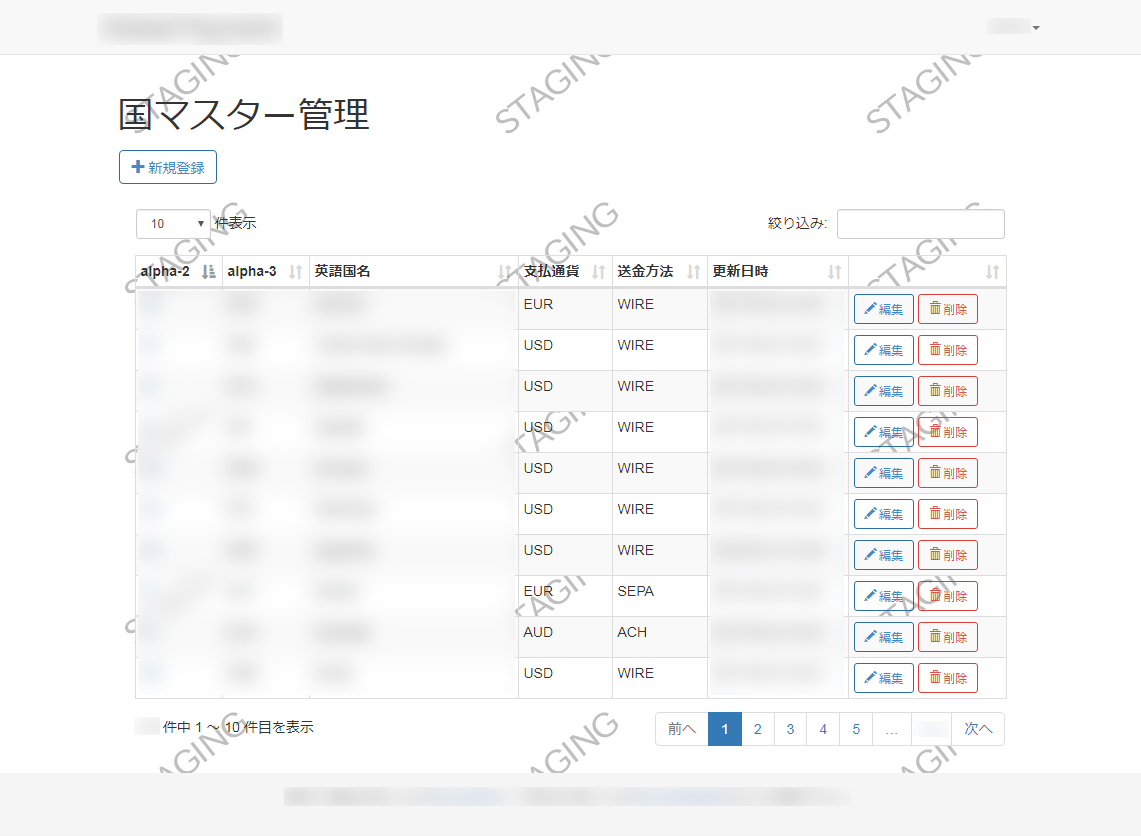Viewport: 1141px width, 836px height.
Task: Edit the AUD ACH row
Action: [x=883, y=637]
